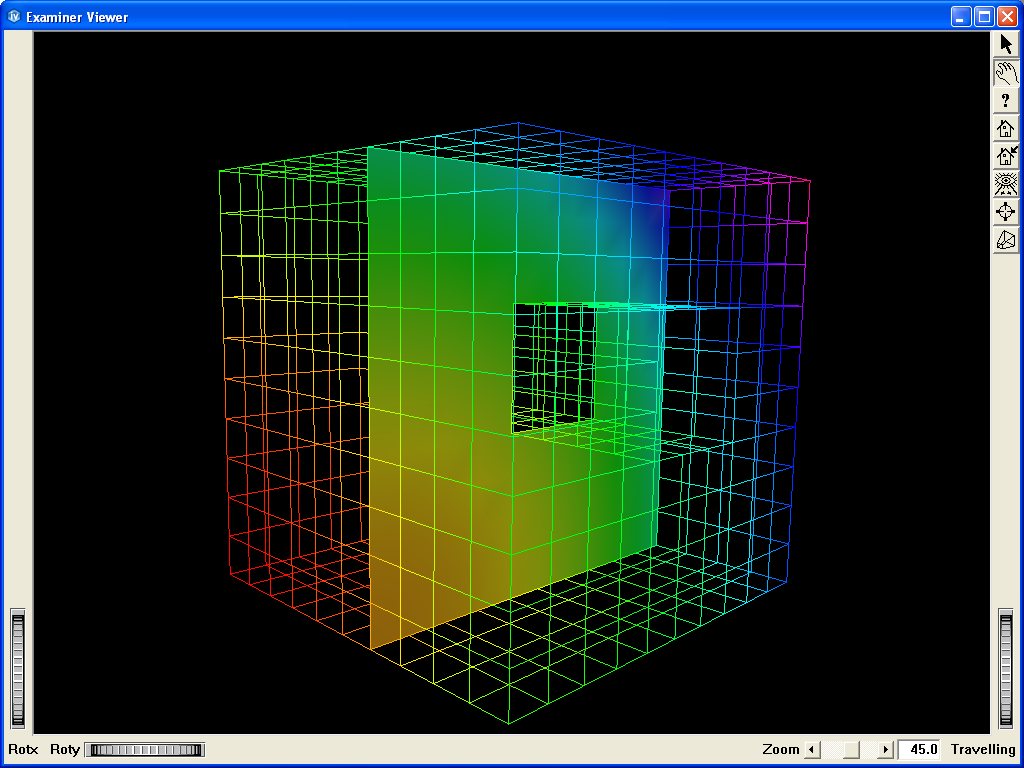Click the Zoom slider thumb

[850, 750]
